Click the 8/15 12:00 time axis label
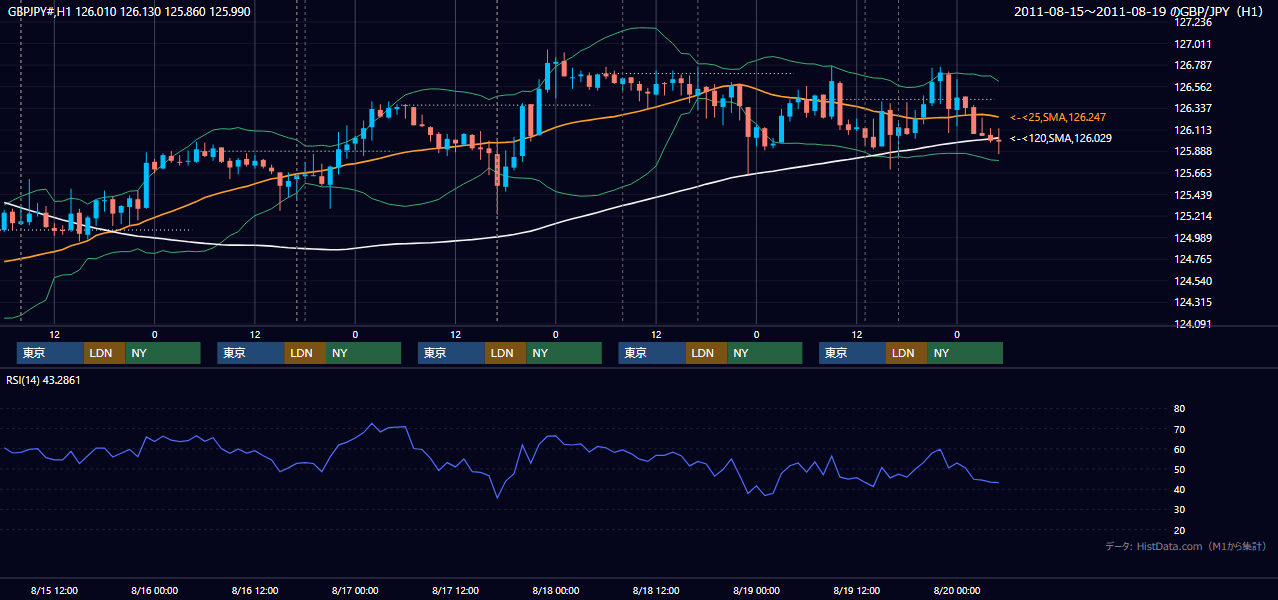 pyautogui.click(x=54, y=590)
